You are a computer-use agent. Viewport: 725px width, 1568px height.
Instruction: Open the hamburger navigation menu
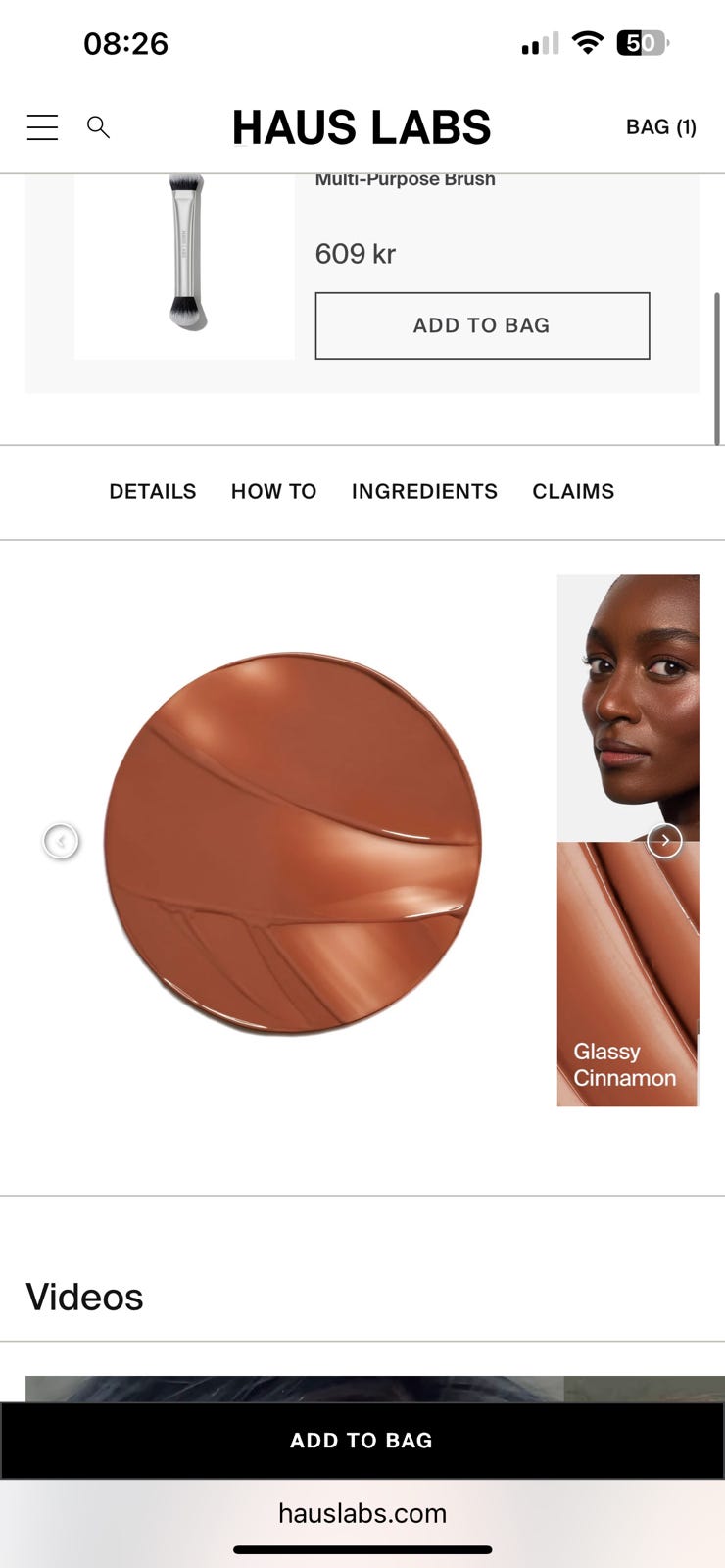click(x=42, y=126)
